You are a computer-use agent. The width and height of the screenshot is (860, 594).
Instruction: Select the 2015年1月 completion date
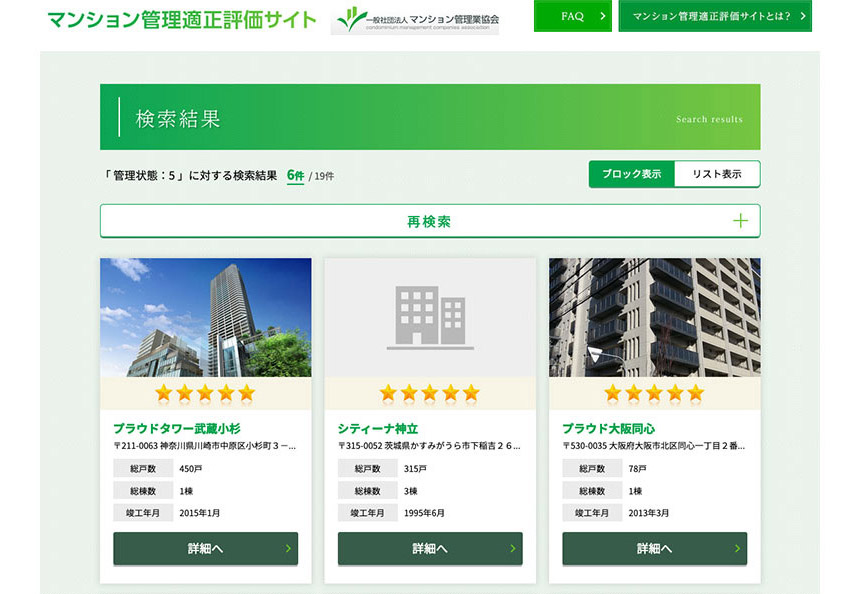200,513
